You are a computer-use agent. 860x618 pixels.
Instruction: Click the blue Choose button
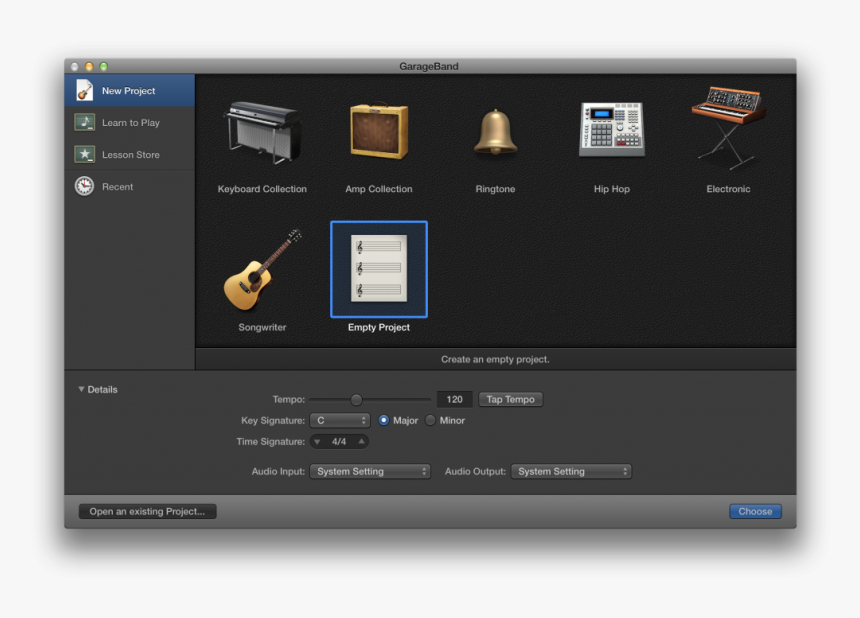(x=755, y=512)
